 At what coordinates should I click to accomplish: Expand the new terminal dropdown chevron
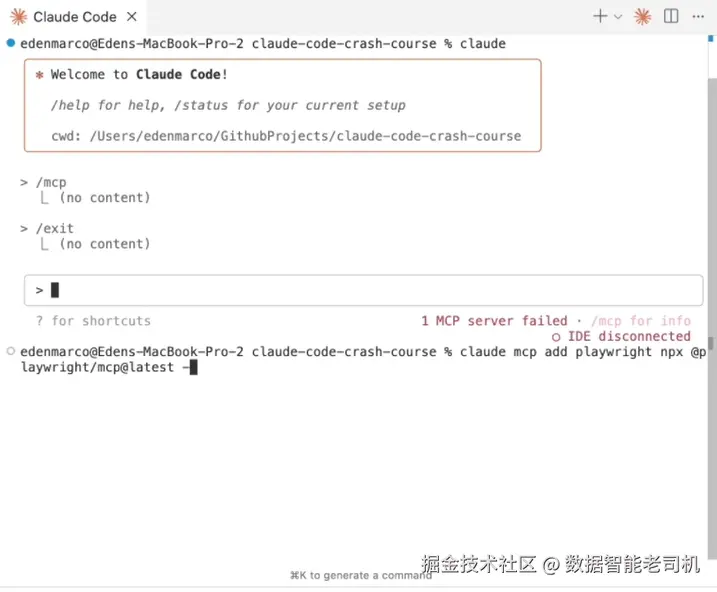[618, 17]
